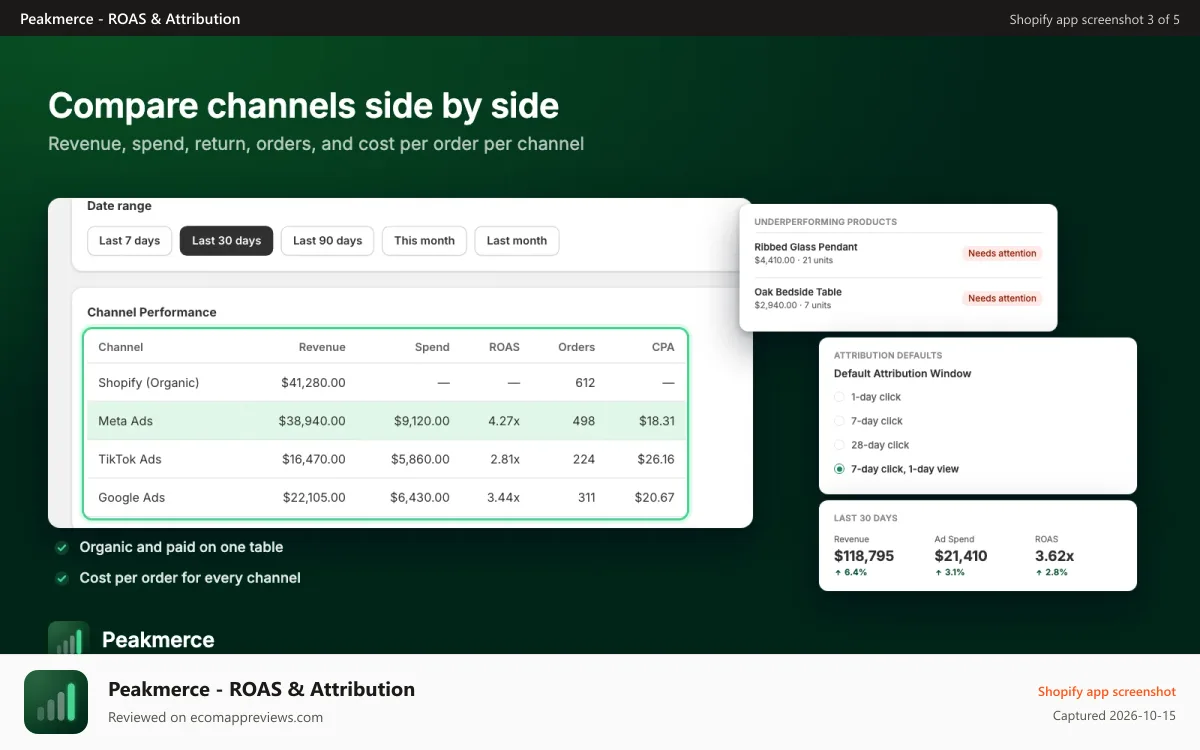Click the 612 orders value

[585, 383]
